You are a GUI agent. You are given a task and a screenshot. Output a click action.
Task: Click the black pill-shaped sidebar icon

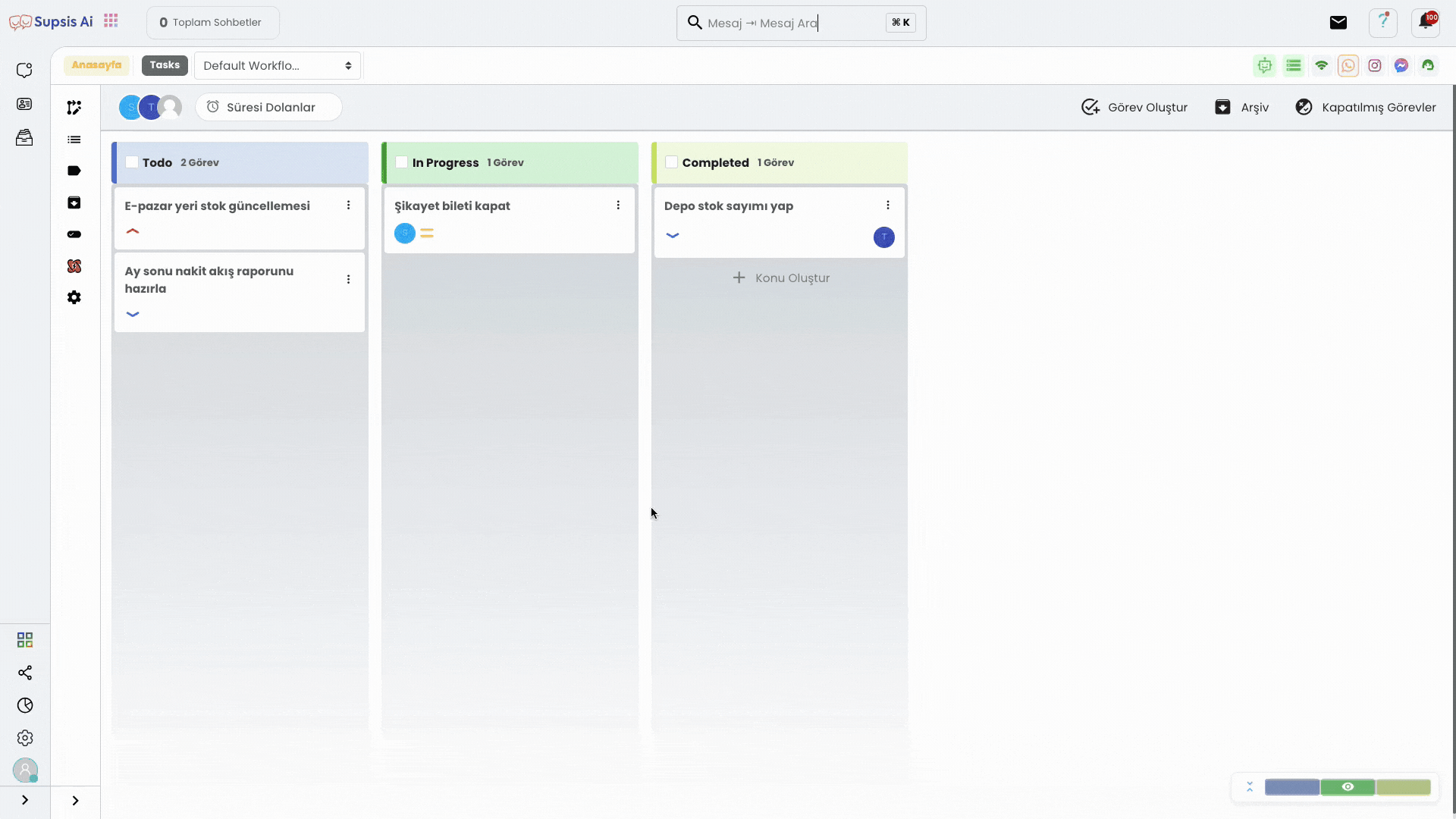click(x=74, y=234)
